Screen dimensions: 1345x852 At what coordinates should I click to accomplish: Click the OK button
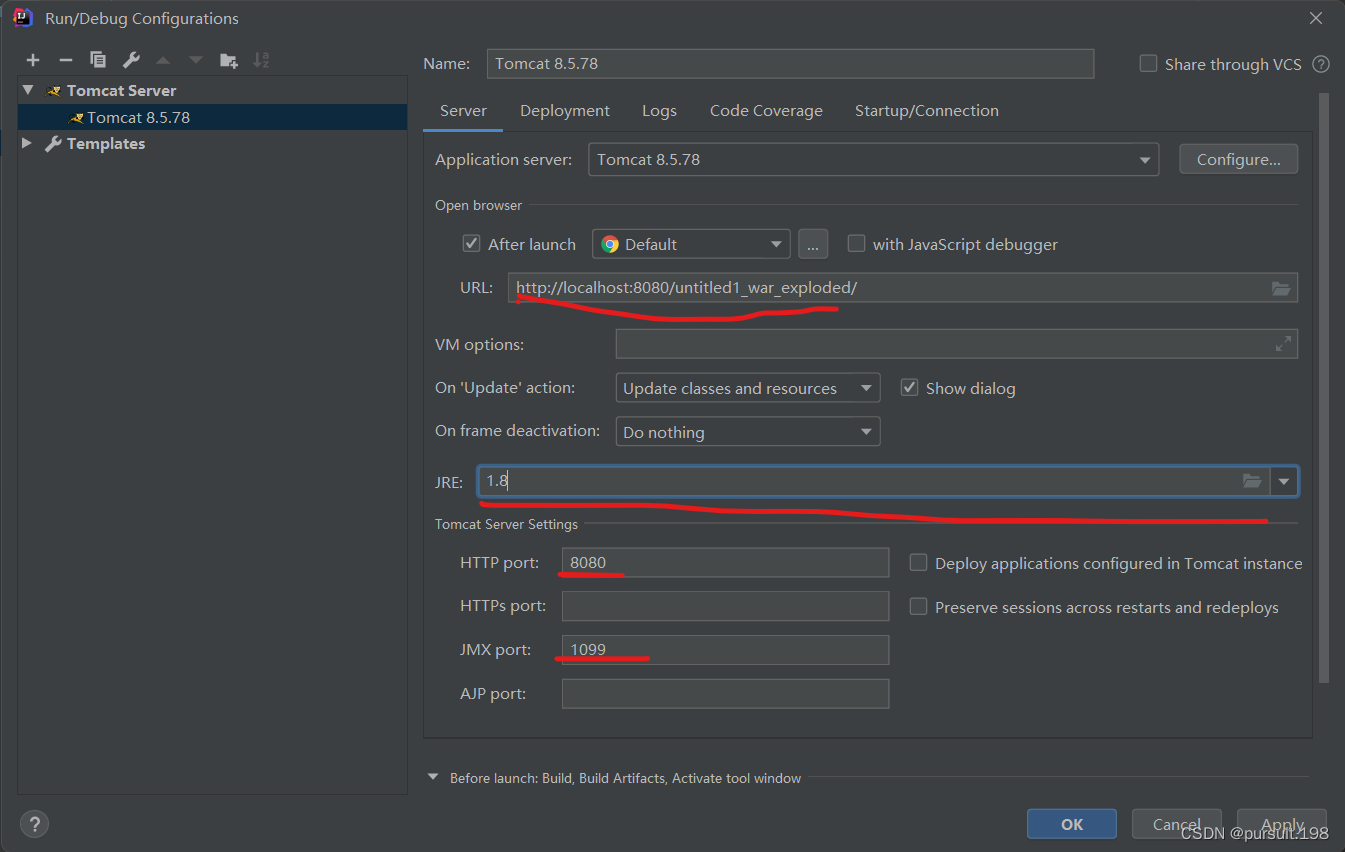tap(1072, 824)
